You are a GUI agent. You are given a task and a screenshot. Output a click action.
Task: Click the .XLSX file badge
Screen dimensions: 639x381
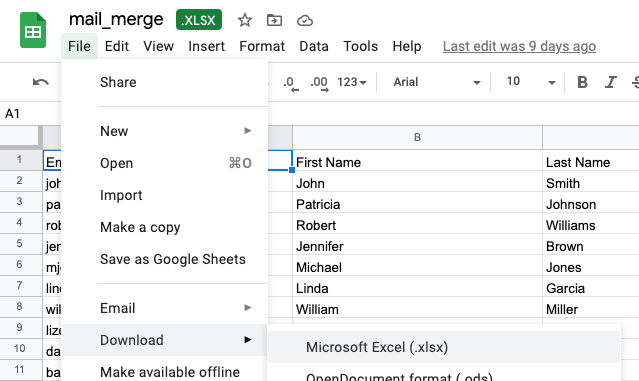coord(199,20)
